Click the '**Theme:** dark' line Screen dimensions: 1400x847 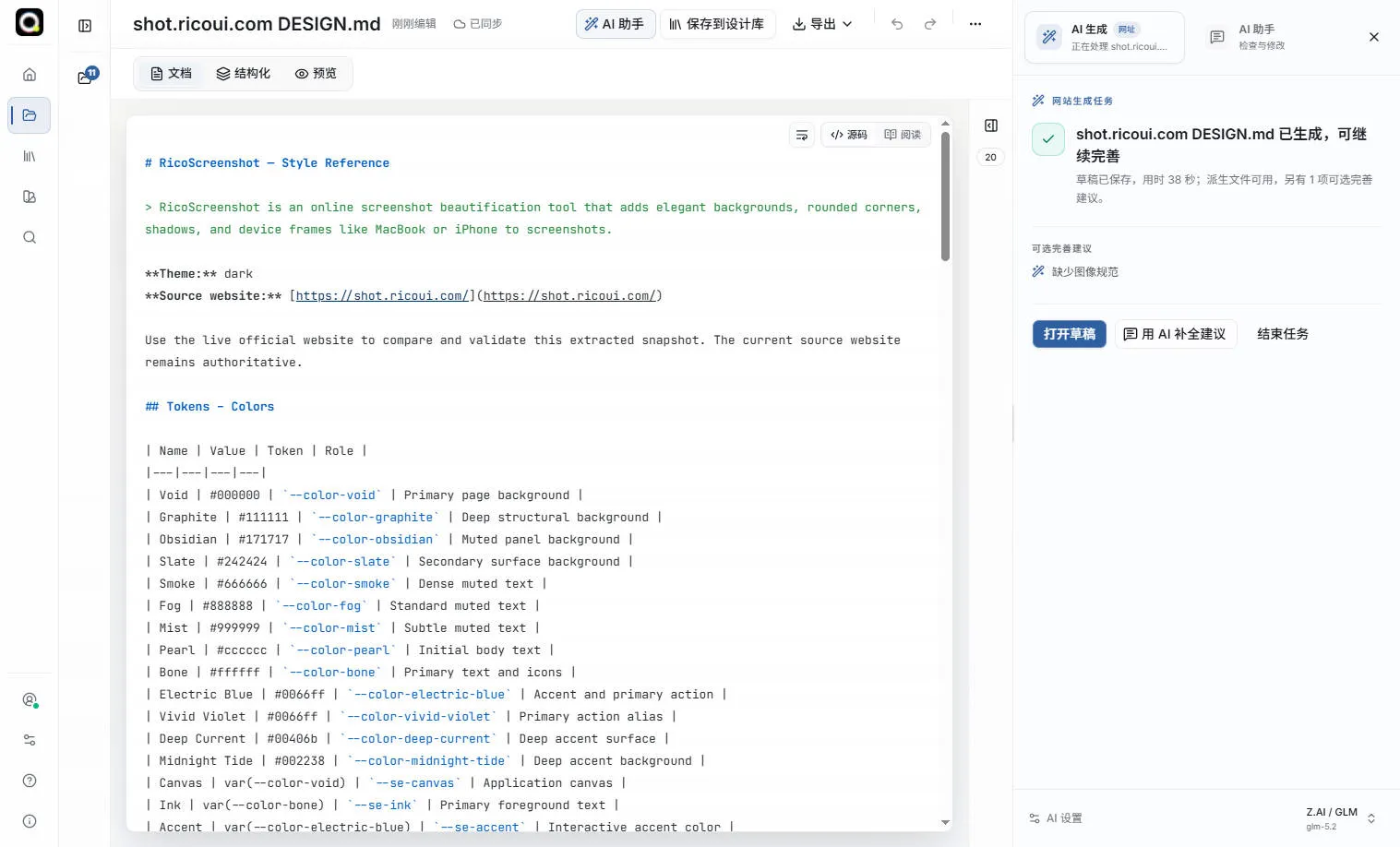pyautogui.click(x=198, y=274)
